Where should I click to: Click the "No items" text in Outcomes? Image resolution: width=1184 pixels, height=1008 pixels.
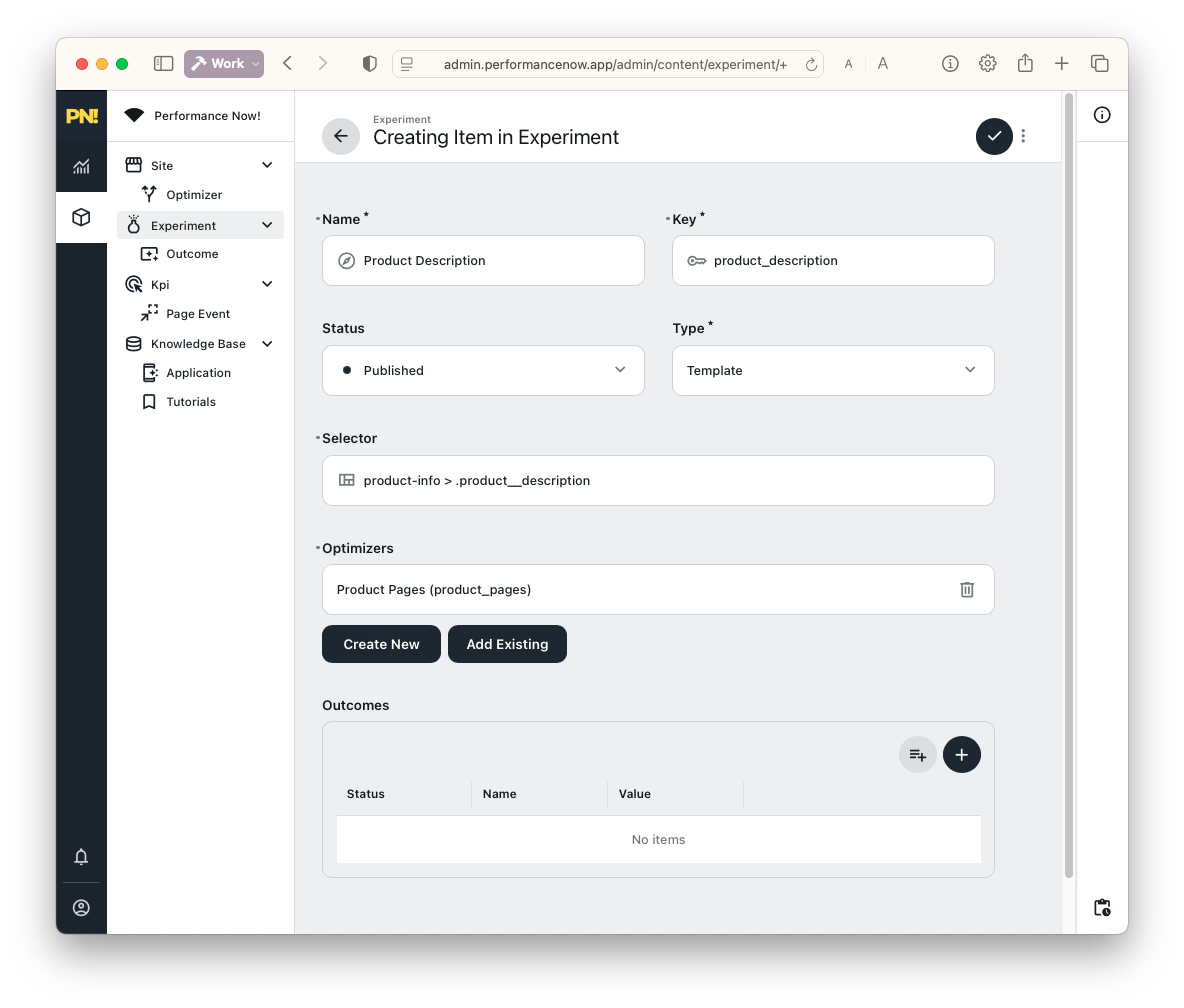click(658, 840)
